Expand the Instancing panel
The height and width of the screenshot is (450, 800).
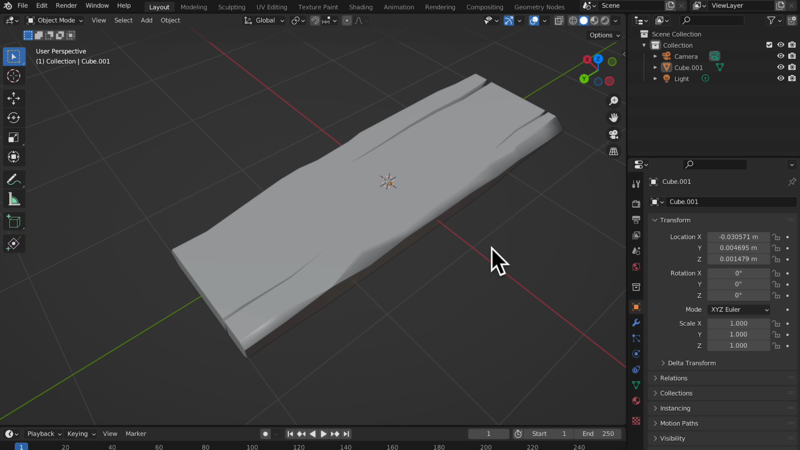click(675, 408)
